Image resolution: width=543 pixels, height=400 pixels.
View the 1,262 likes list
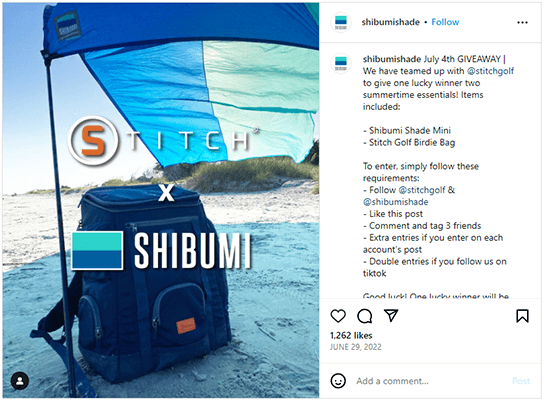click(x=351, y=335)
